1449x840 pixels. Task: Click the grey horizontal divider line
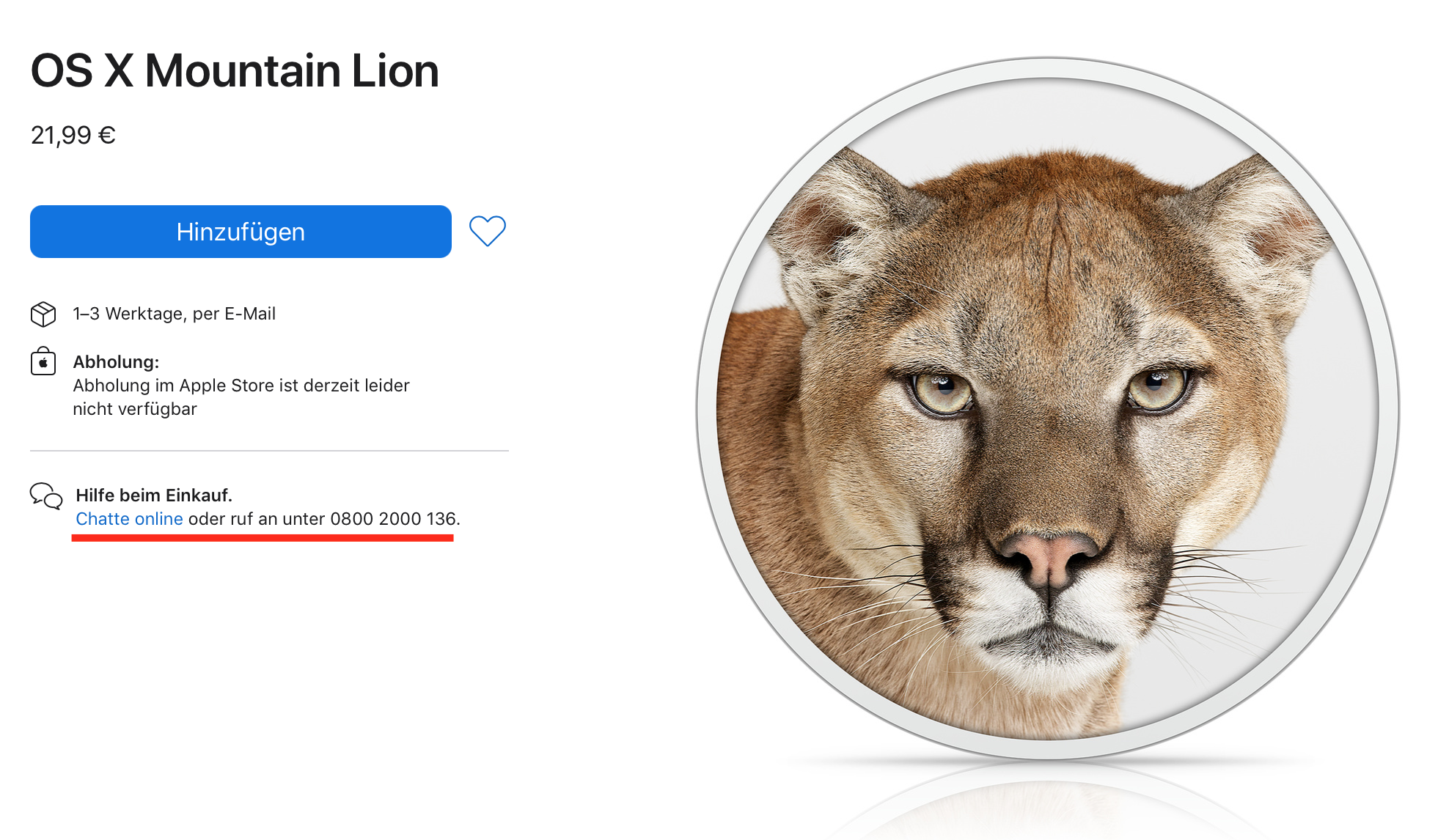click(x=269, y=451)
